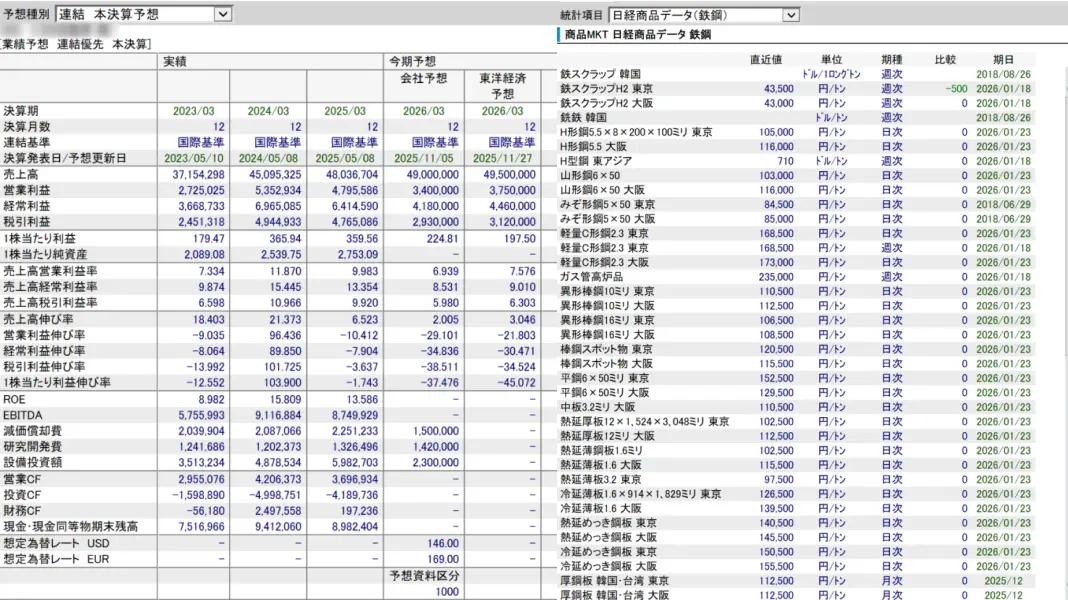Select 売上高 value 45,095,325
The width and height of the screenshot is (1068, 600).
[x=274, y=174]
